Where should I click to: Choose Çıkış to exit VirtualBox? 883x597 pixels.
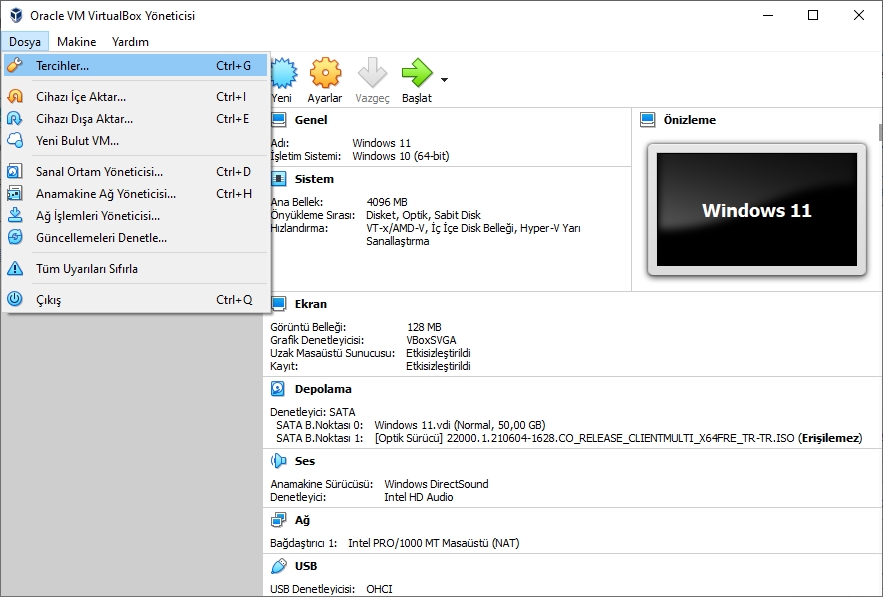(136, 299)
